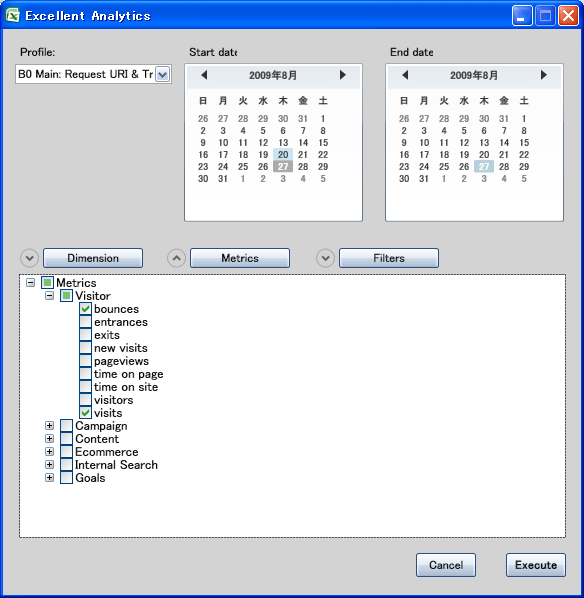Screen dimensions: 584x598
Task: Open the Filters section
Action: (x=389, y=258)
